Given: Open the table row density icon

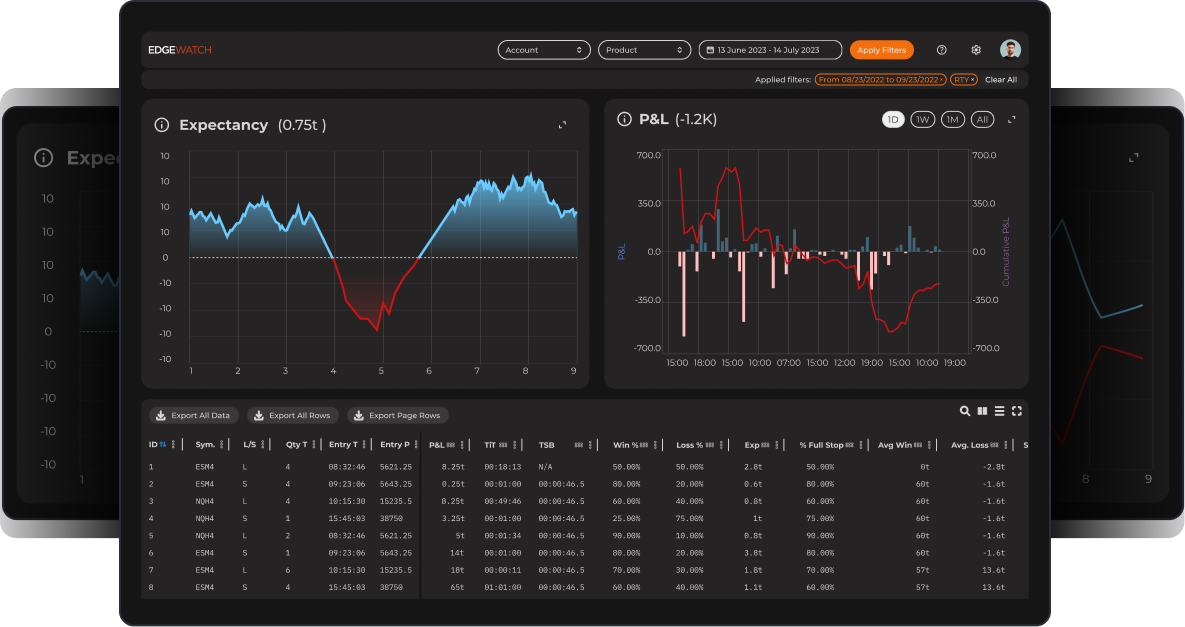Looking at the screenshot, I should 999,411.
